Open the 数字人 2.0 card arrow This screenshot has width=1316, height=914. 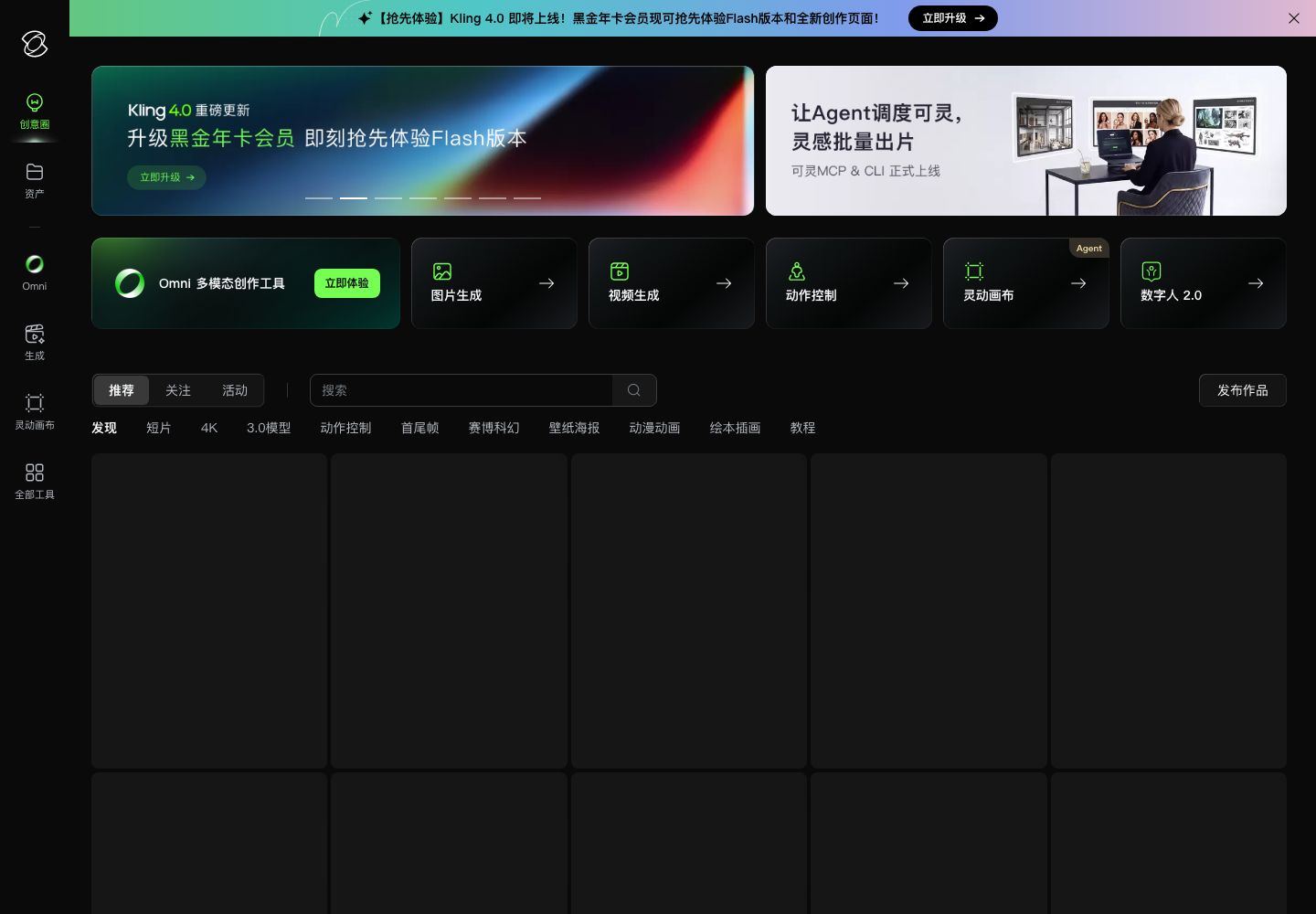[1256, 283]
